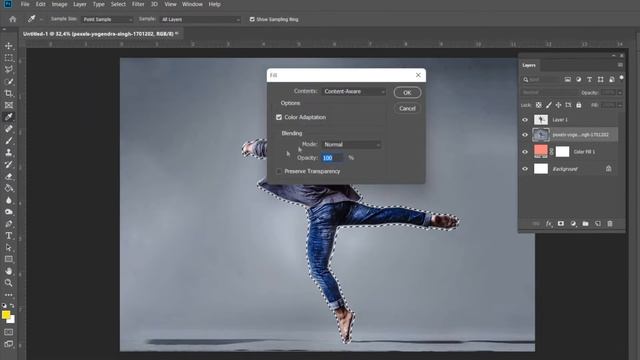
Task: Hide the Color Fill 1 layer
Action: [x=525, y=152]
